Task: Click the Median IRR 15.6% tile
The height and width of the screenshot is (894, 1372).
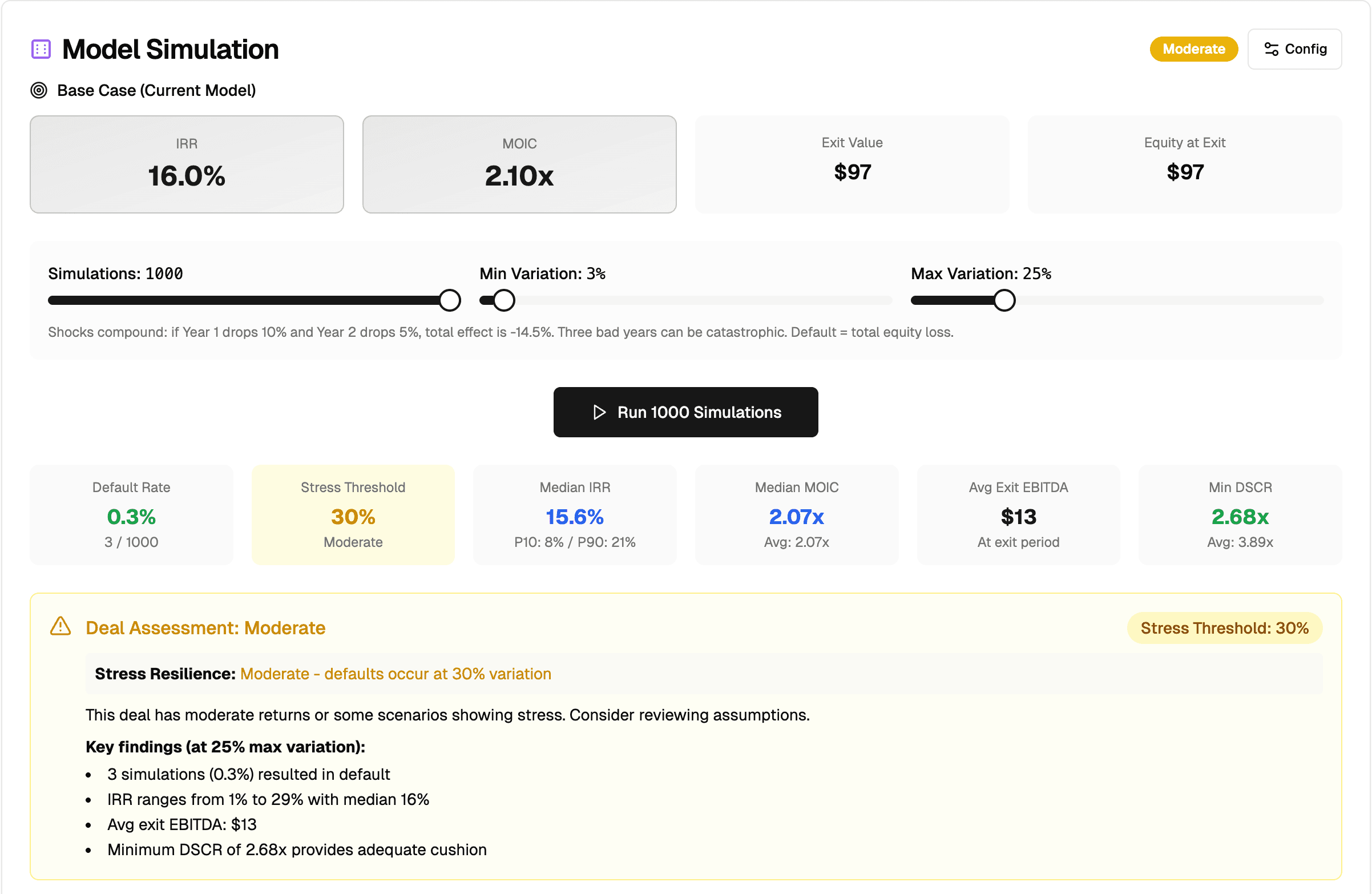Action: [574, 514]
